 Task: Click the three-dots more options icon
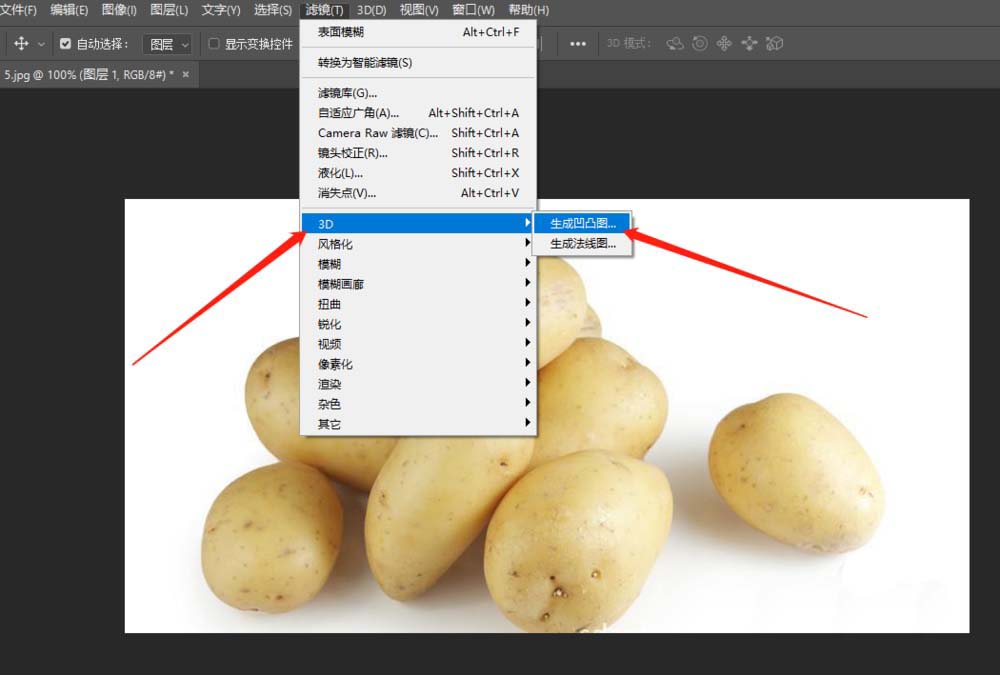pyautogui.click(x=578, y=44)
